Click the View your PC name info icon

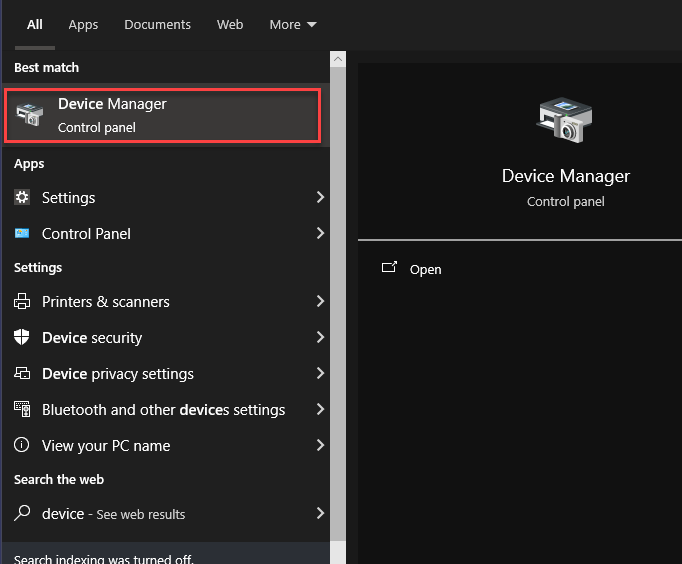22,446
